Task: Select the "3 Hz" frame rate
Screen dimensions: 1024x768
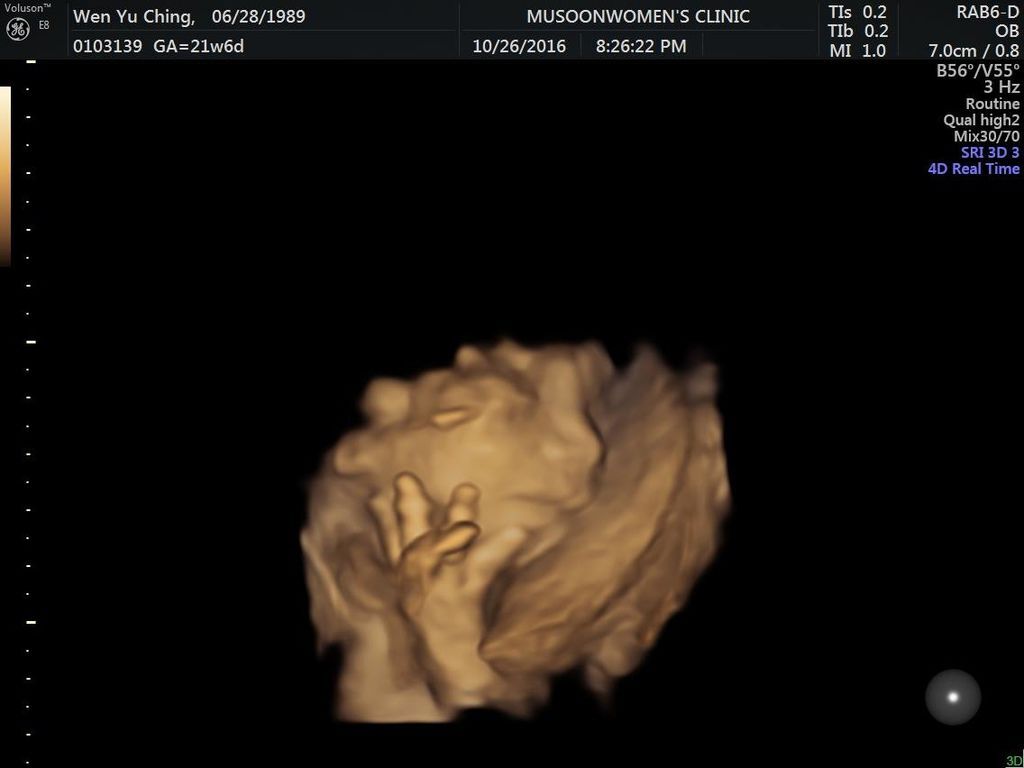Action: [x=1001, y=87]
